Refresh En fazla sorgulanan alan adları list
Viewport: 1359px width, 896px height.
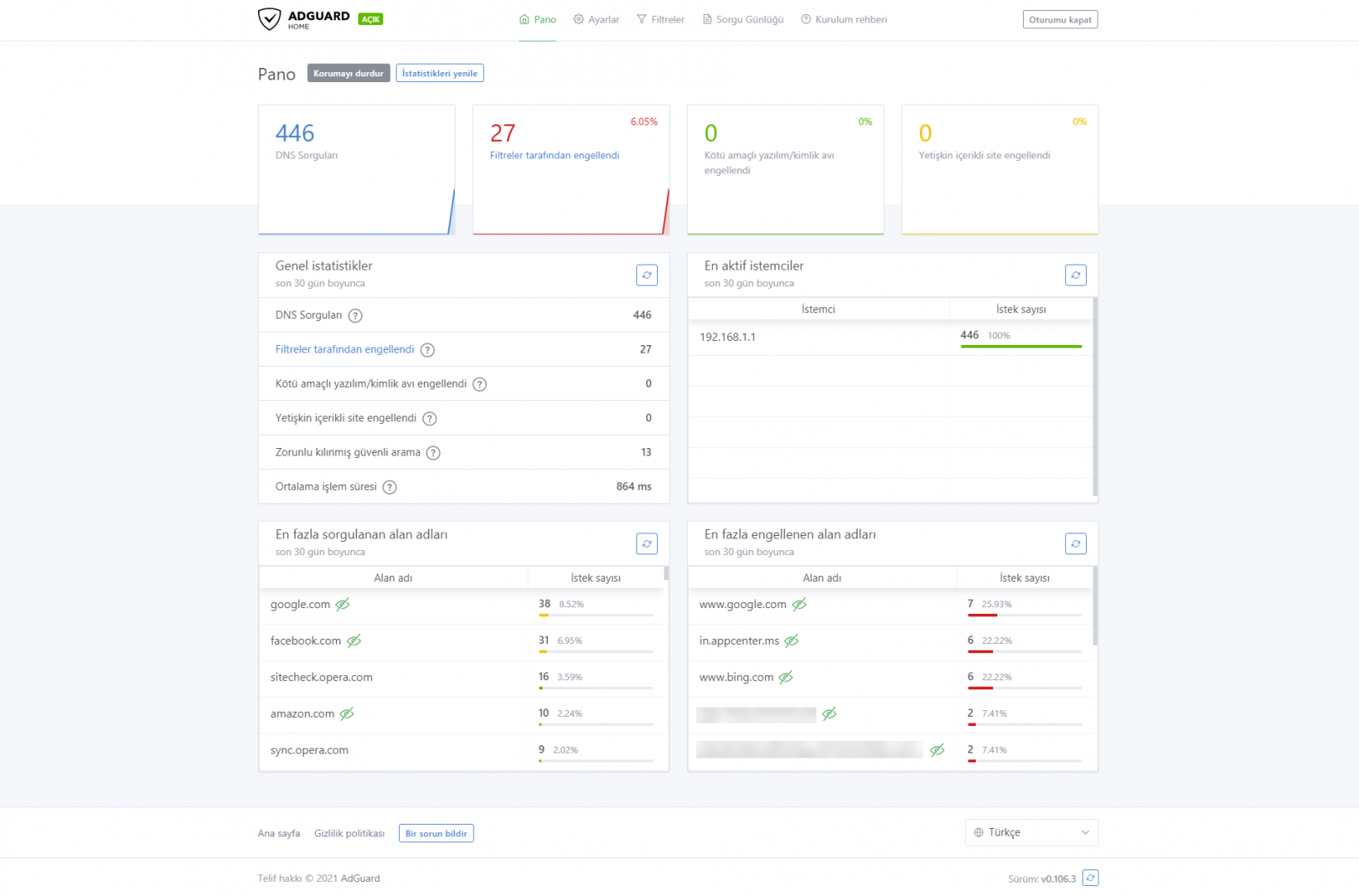(646, 544)
